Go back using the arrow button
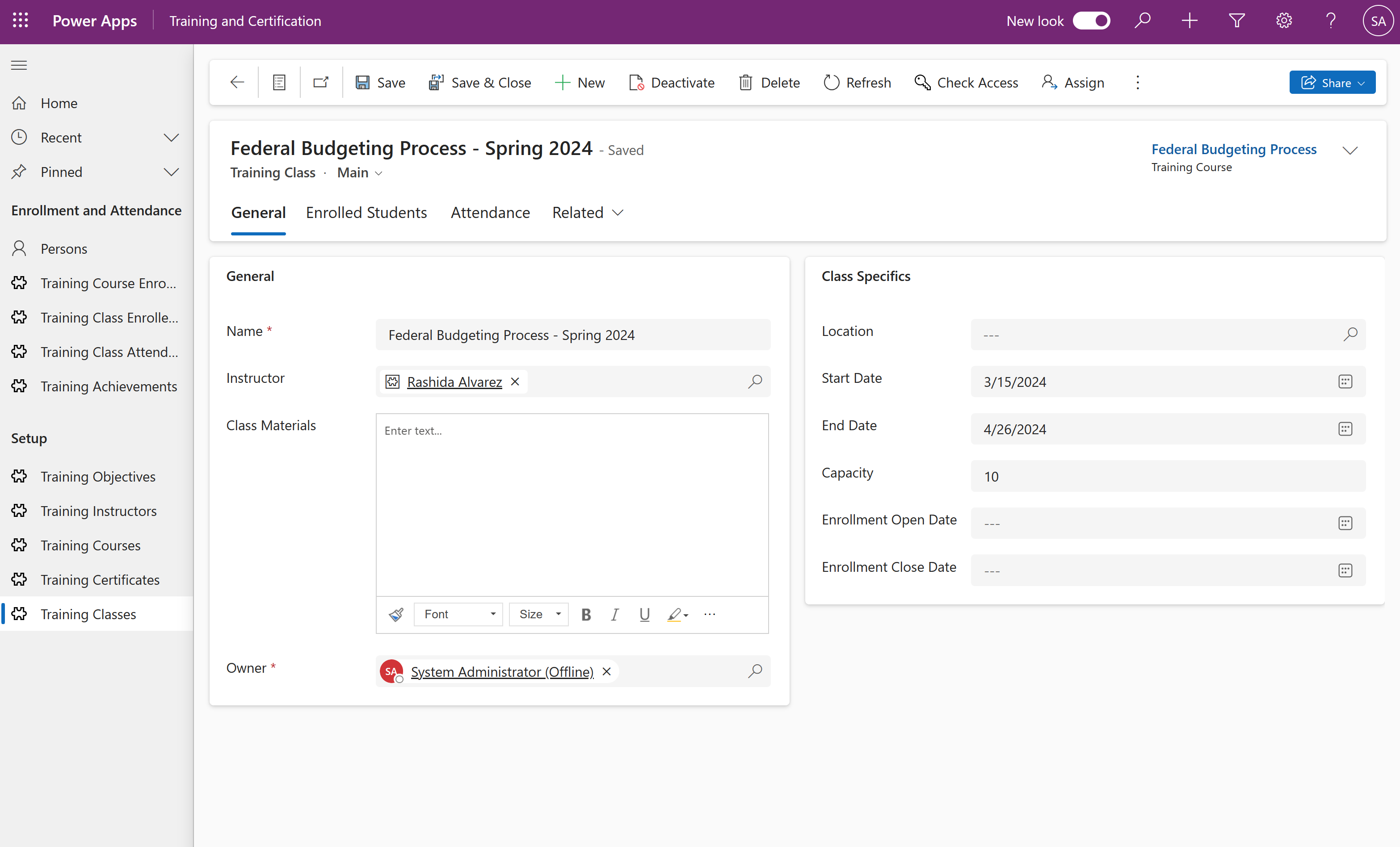 237,82
